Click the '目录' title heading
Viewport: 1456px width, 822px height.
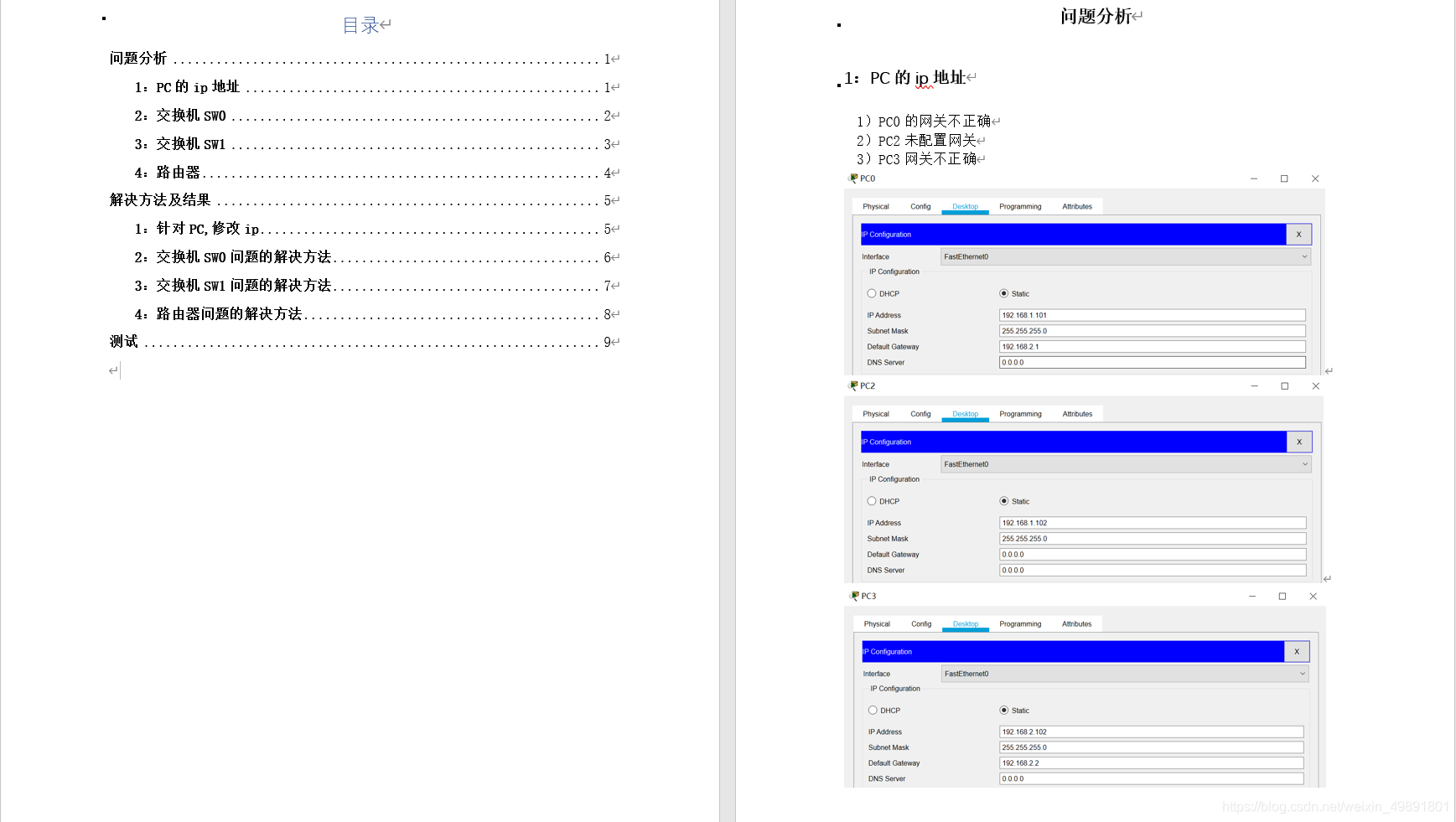coord(361,25)
